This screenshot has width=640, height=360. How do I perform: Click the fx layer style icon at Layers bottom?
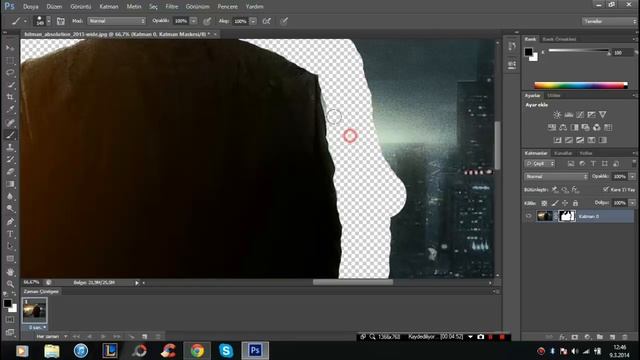[562, 337]
